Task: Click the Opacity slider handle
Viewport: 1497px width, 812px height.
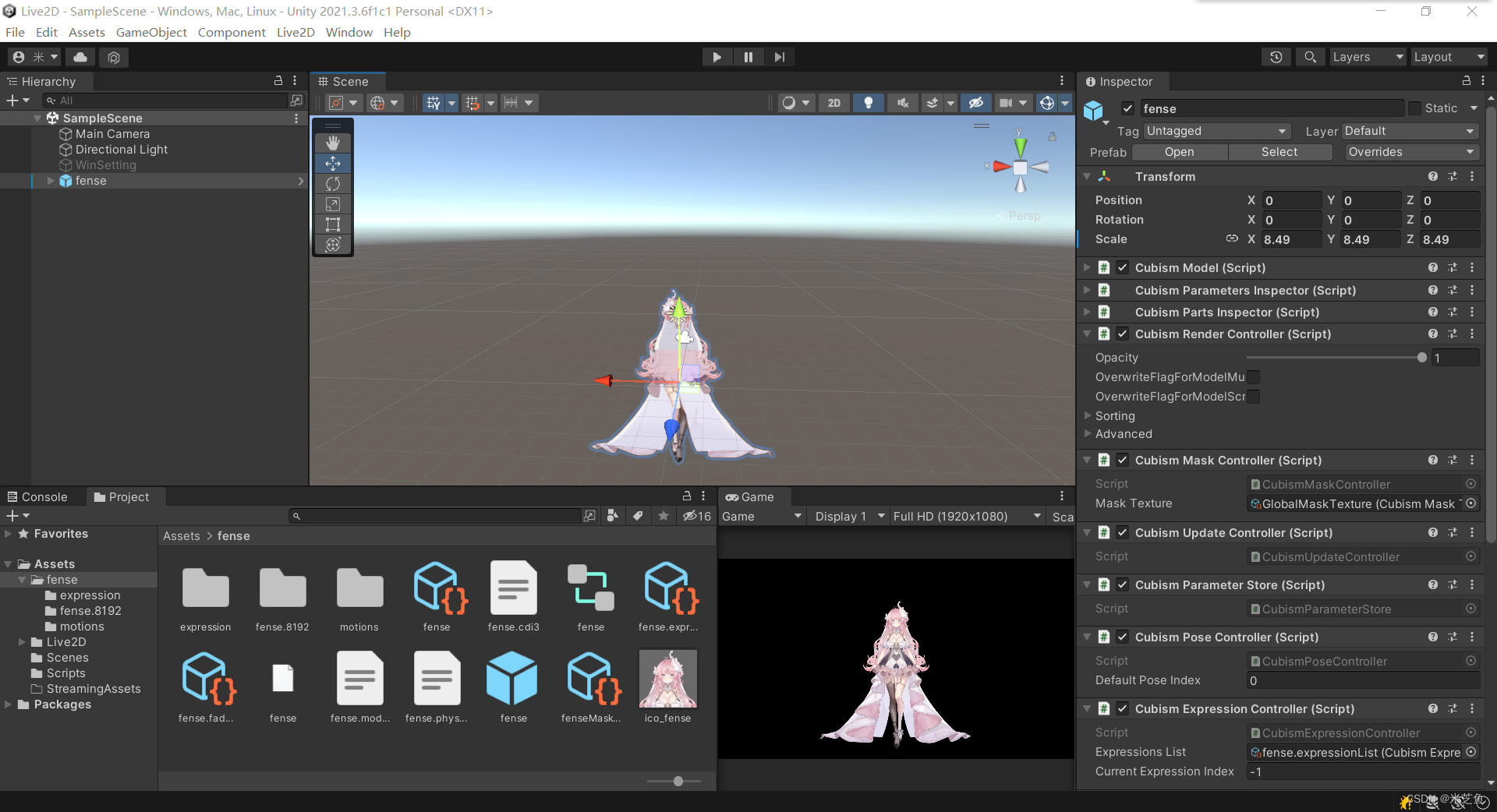Action: [1421, 358]
